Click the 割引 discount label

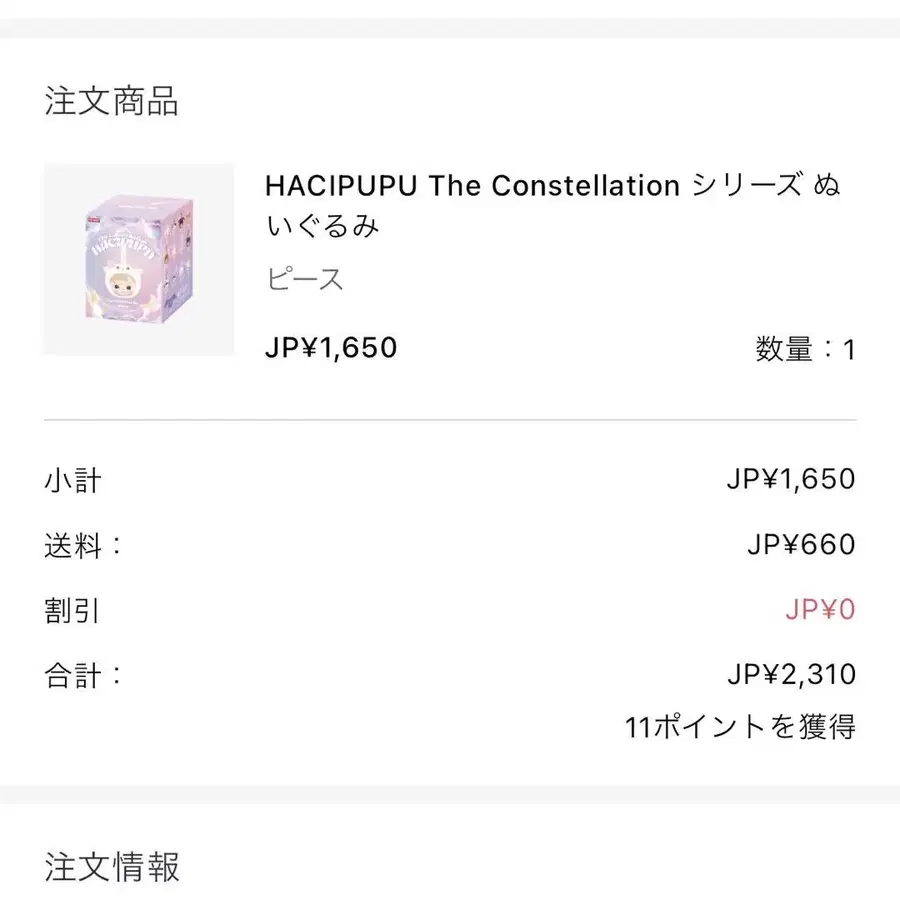(x=72, y=610)
